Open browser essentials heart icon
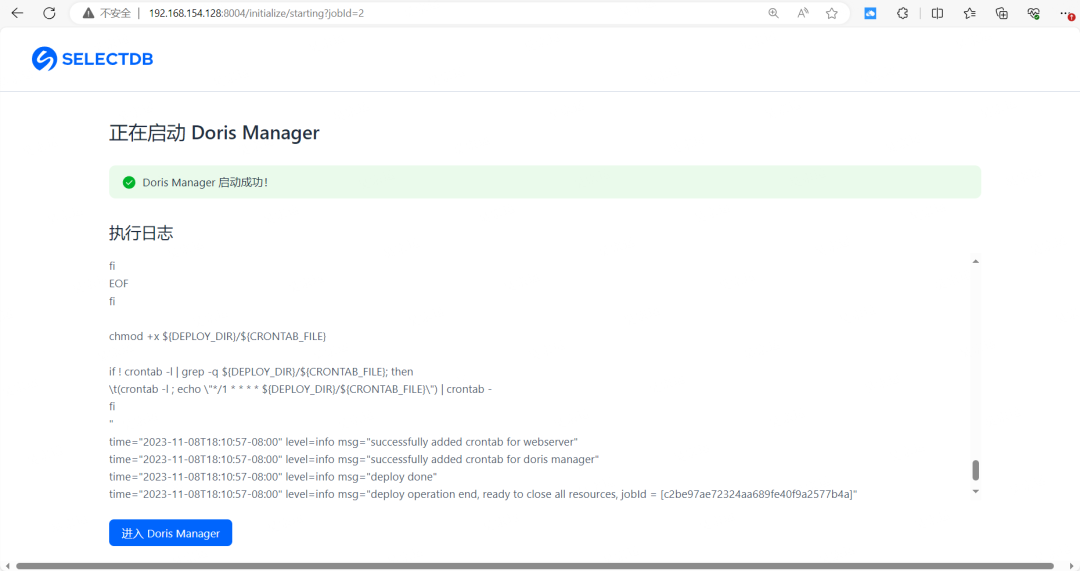 coord(1033,13)
